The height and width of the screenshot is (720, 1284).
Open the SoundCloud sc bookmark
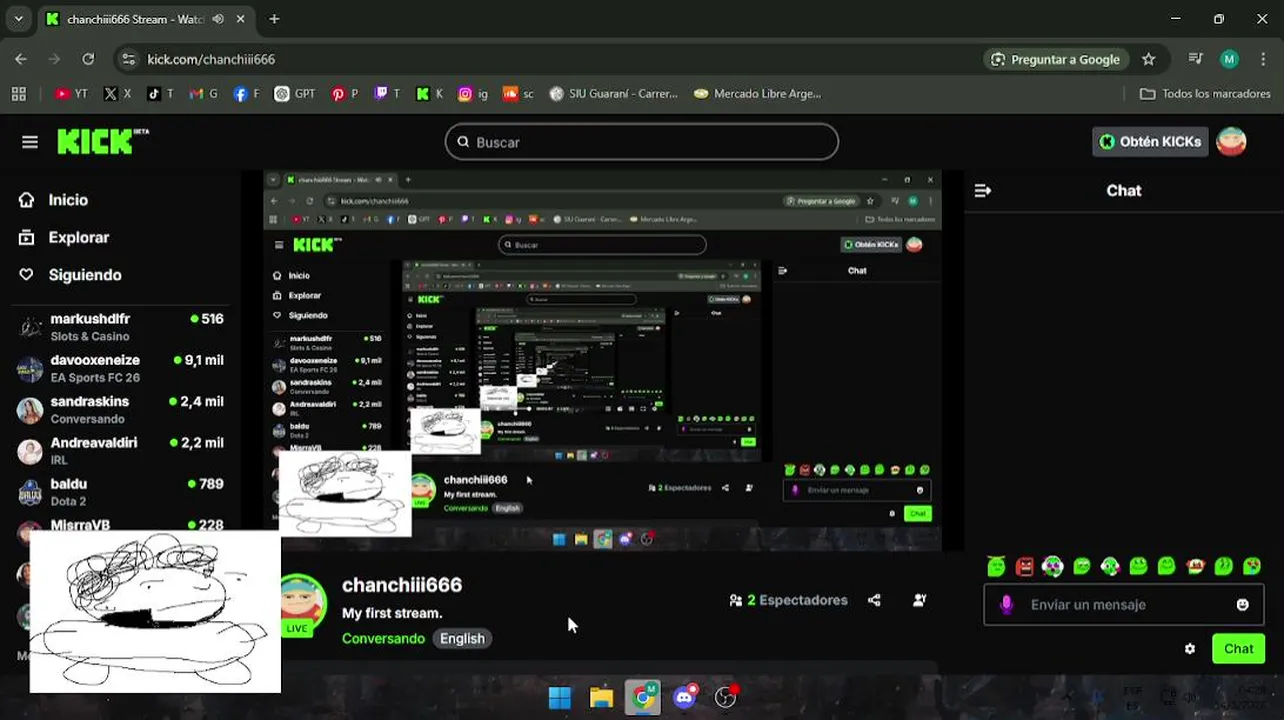(x=518, y=94)
